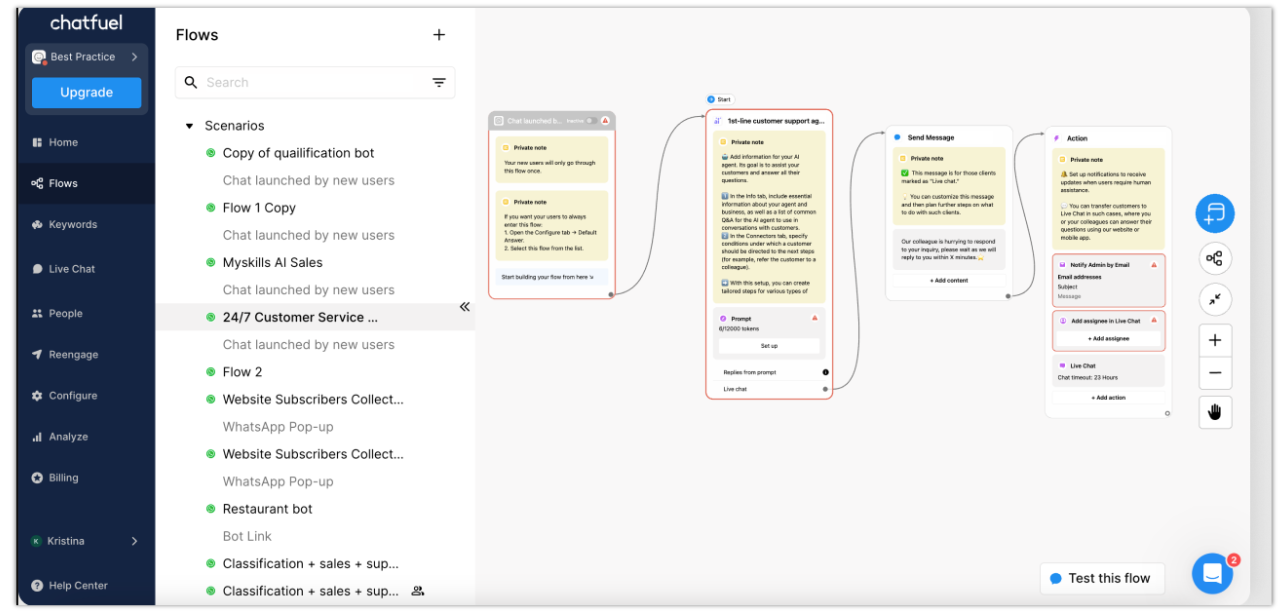This screenshot has height=613, width=1288.
Task: Click the Action block lightning icon
Action: click(1057, 138)
